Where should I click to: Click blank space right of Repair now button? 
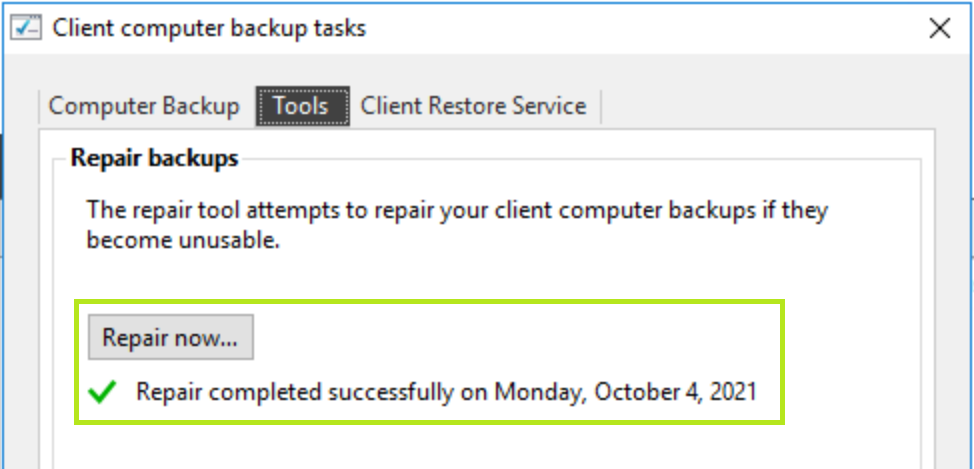tap(500, 338)
